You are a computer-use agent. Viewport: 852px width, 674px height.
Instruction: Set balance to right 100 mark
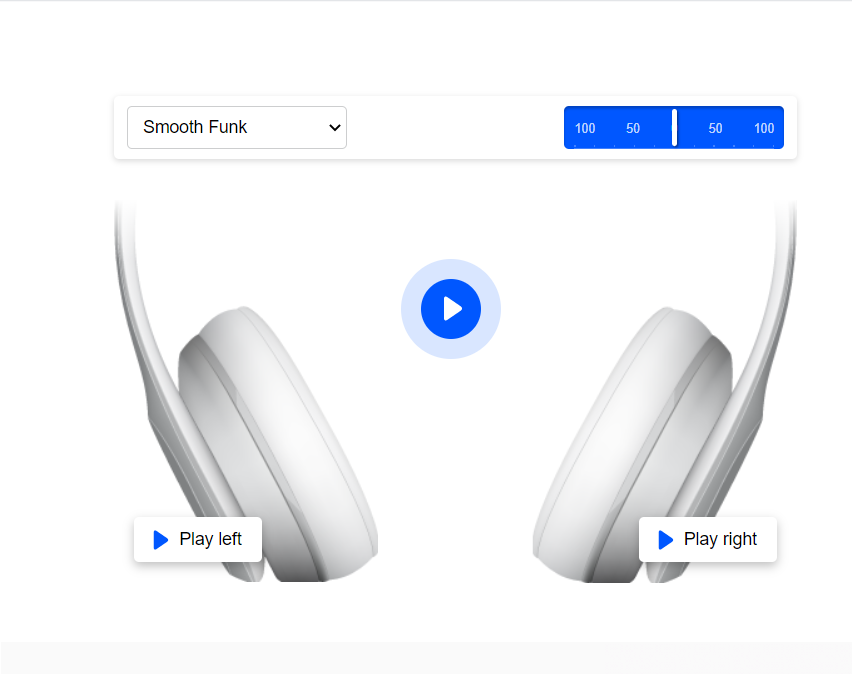(764, 128)
